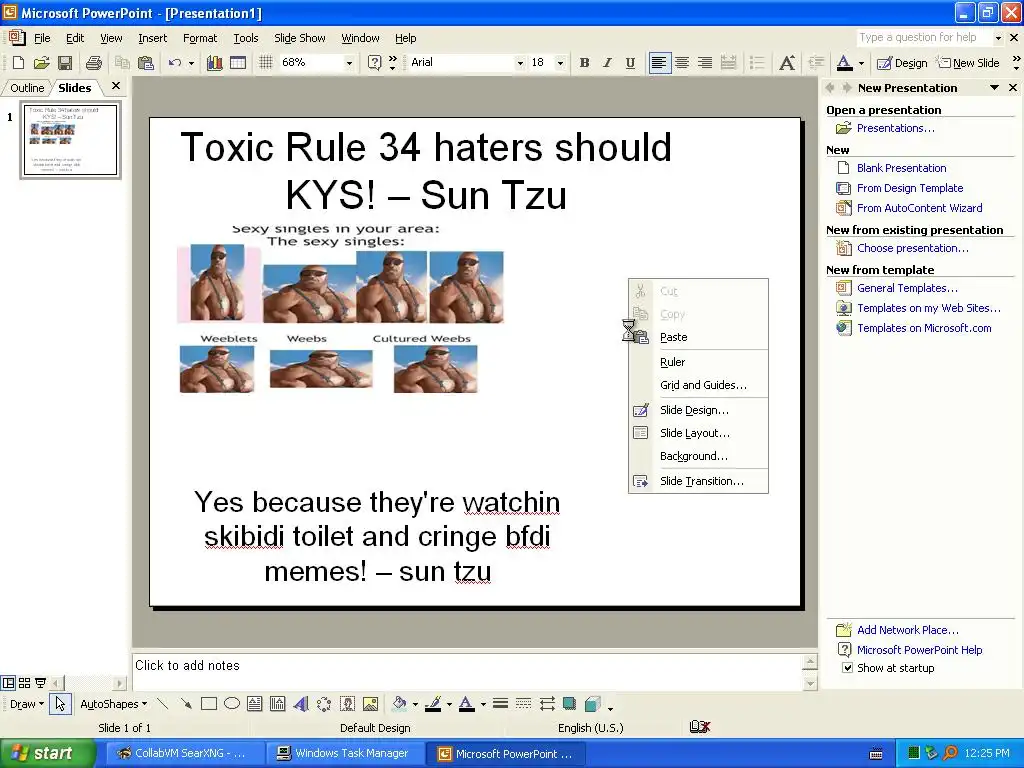The width and height of the screenshot is (1024, 768).
Task: Open 3-D Style options
Action: tap(593, 703)
